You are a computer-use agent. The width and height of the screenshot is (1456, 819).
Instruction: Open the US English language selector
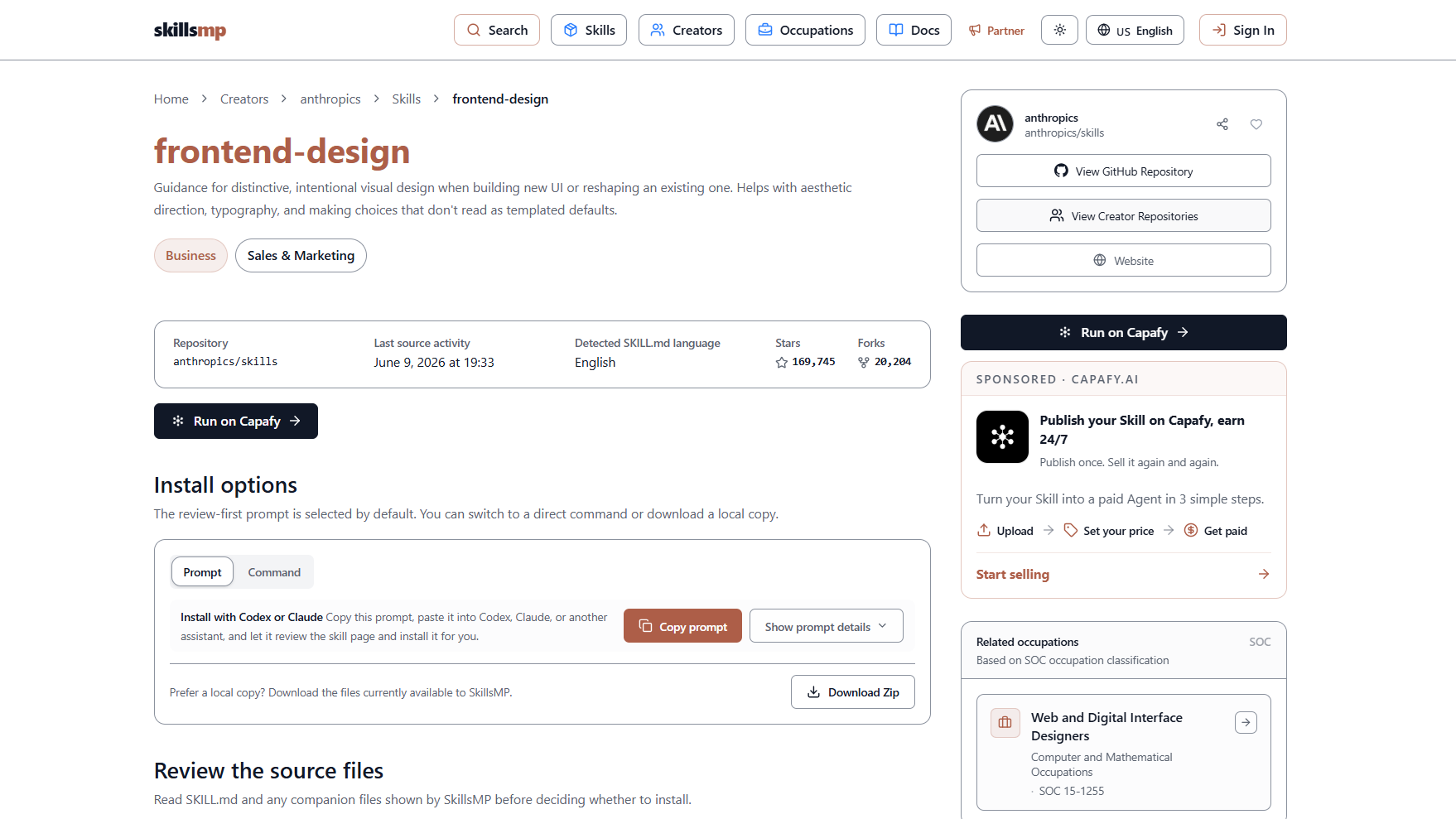pos(1135,30)
